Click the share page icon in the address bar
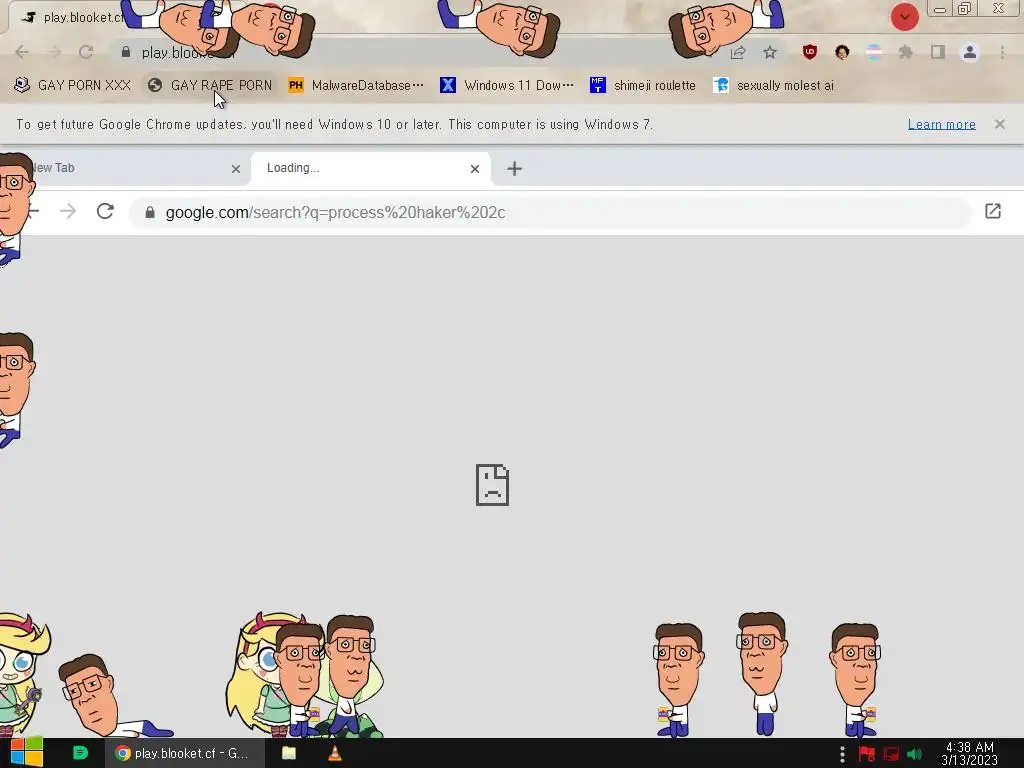 738,52
